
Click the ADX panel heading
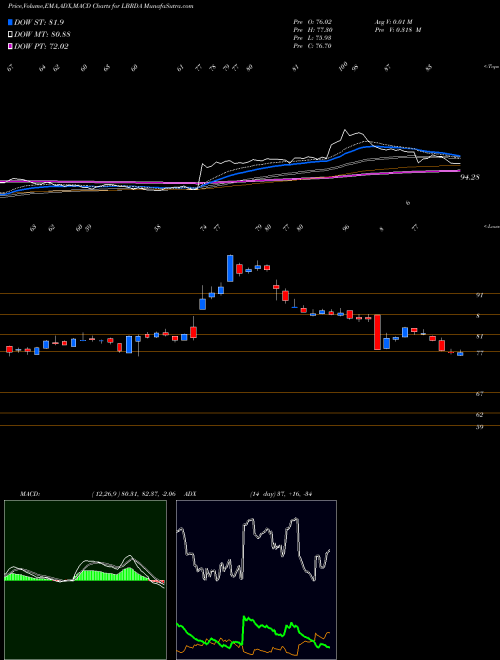click(190, 494)
